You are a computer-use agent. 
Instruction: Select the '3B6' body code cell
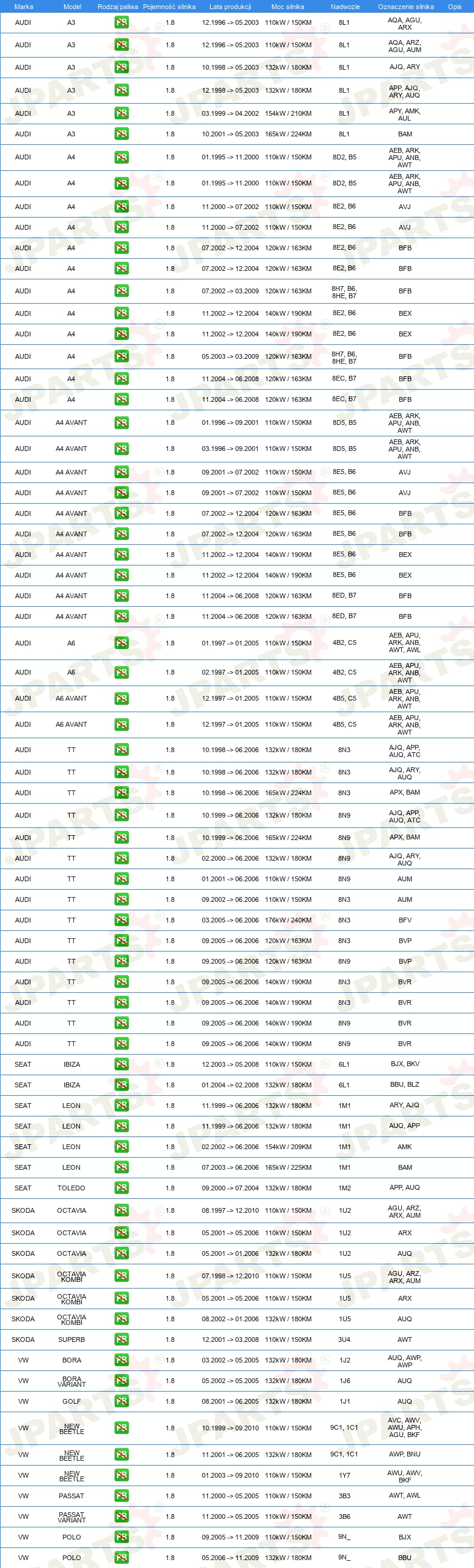344,1517
